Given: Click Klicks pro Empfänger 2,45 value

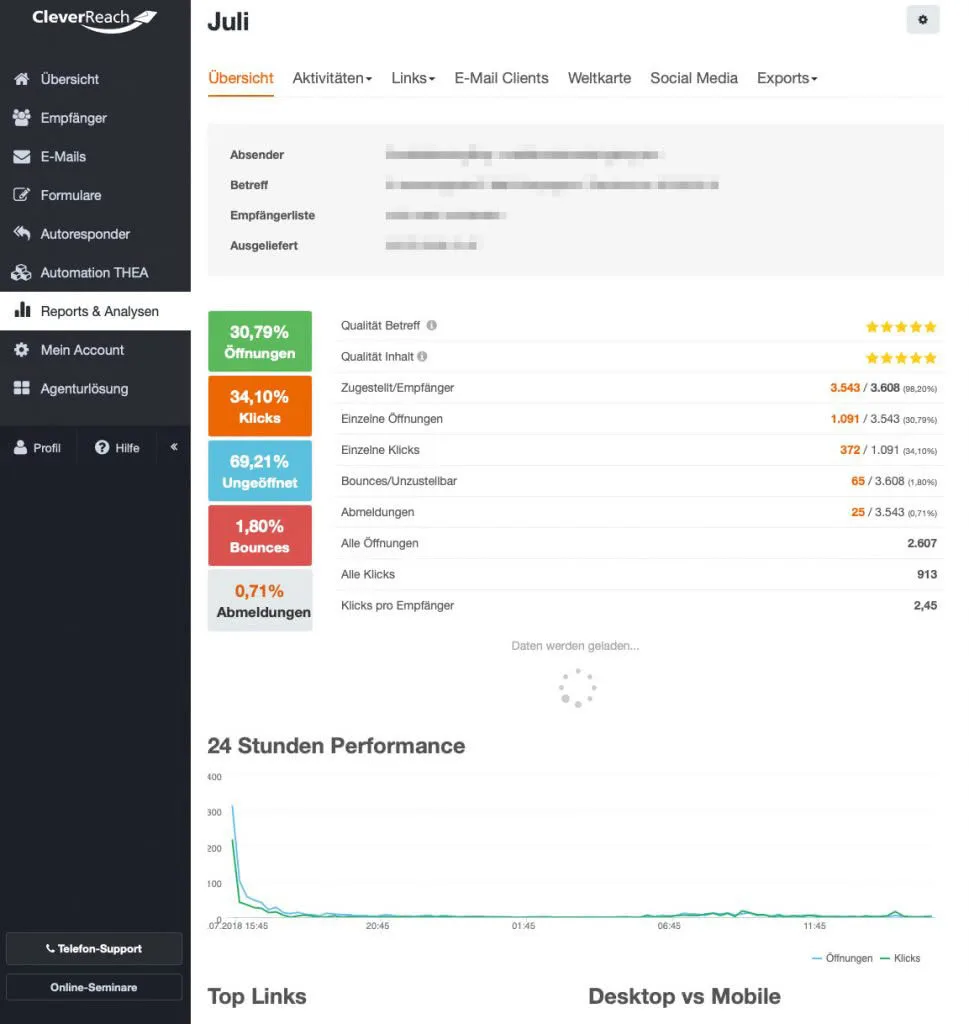Looking at the screenshot, I should (x=925, y=605).
